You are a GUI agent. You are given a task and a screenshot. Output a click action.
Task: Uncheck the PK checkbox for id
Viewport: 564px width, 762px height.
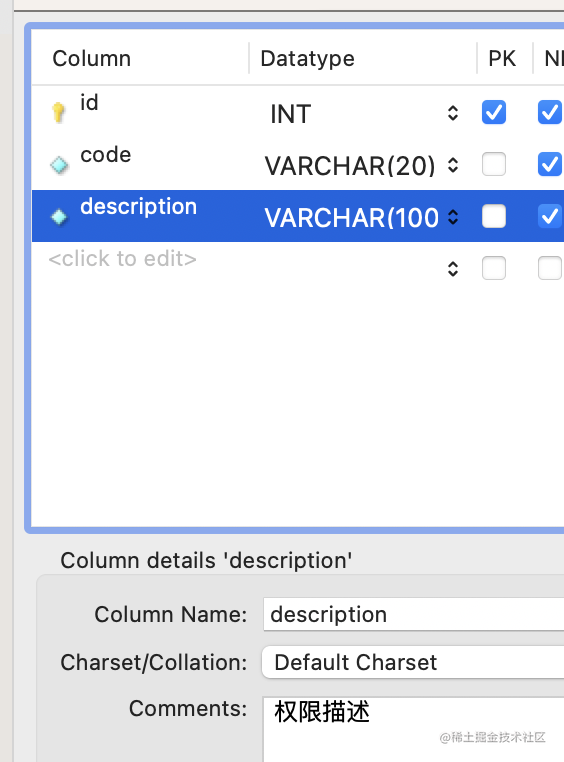pos(494,112)
